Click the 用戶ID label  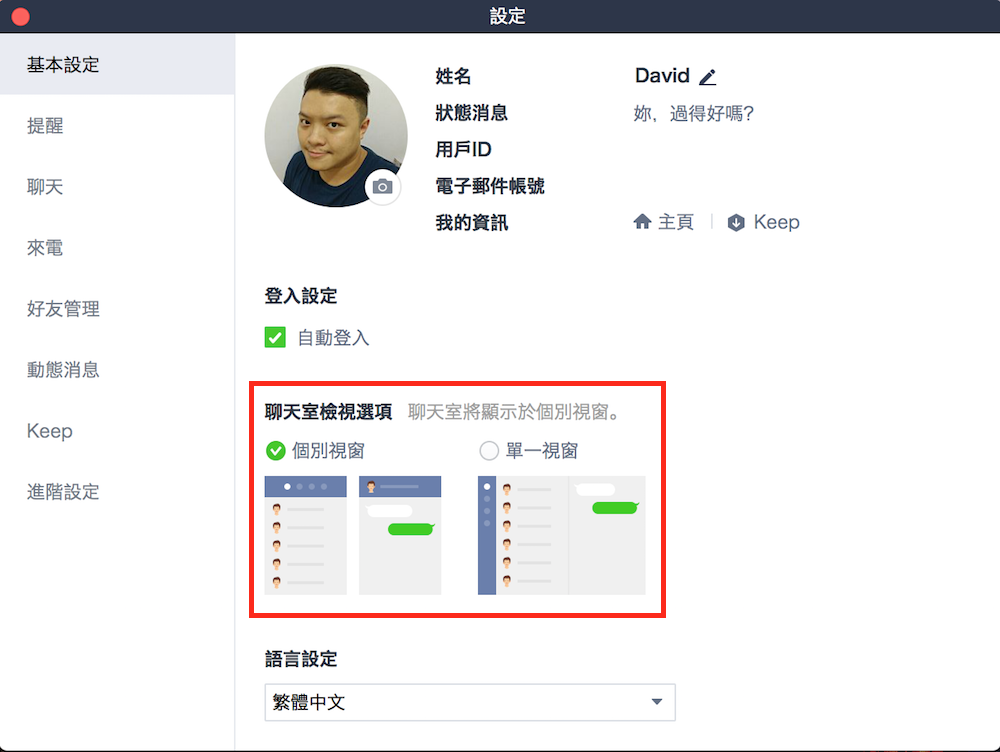click(463, 149)
